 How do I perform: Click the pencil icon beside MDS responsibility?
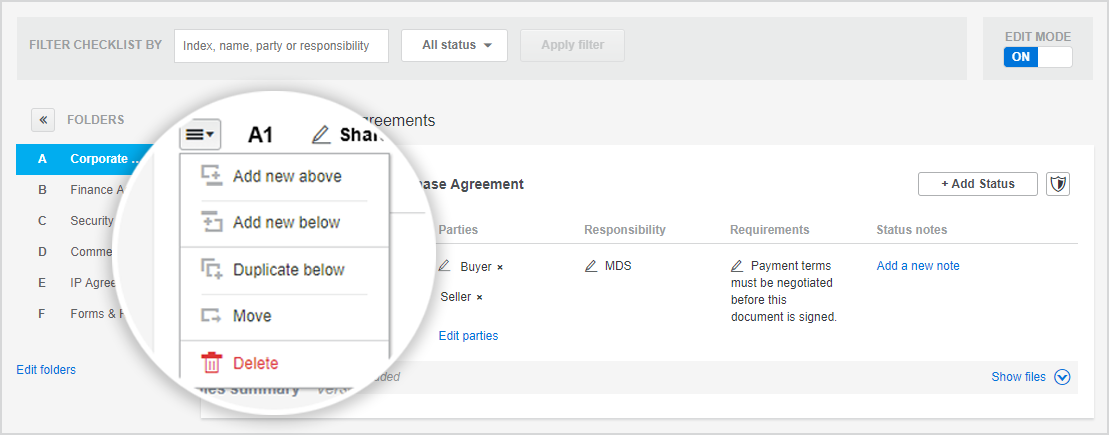tap(591, 266)
